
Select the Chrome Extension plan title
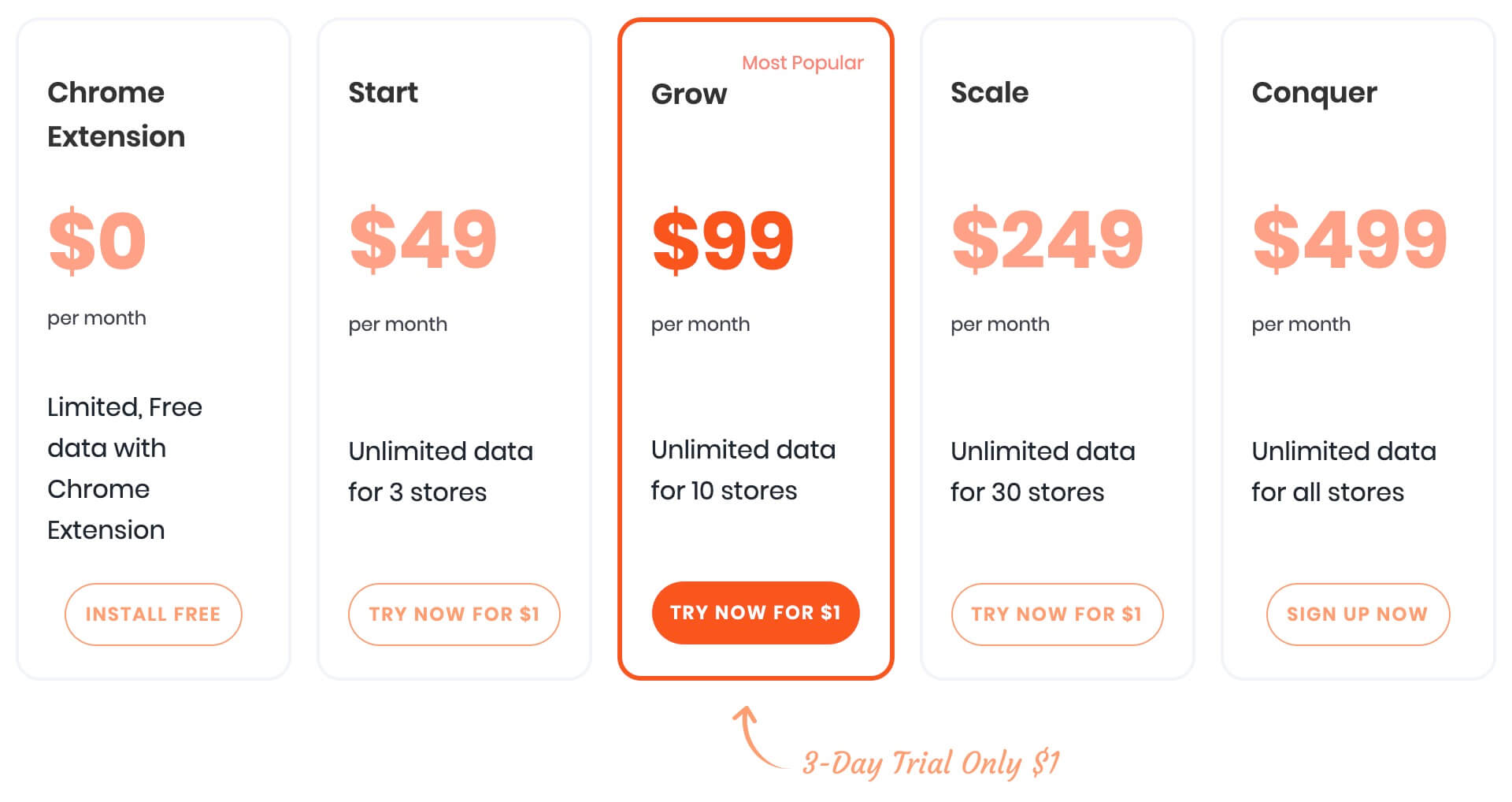[117, 114]
